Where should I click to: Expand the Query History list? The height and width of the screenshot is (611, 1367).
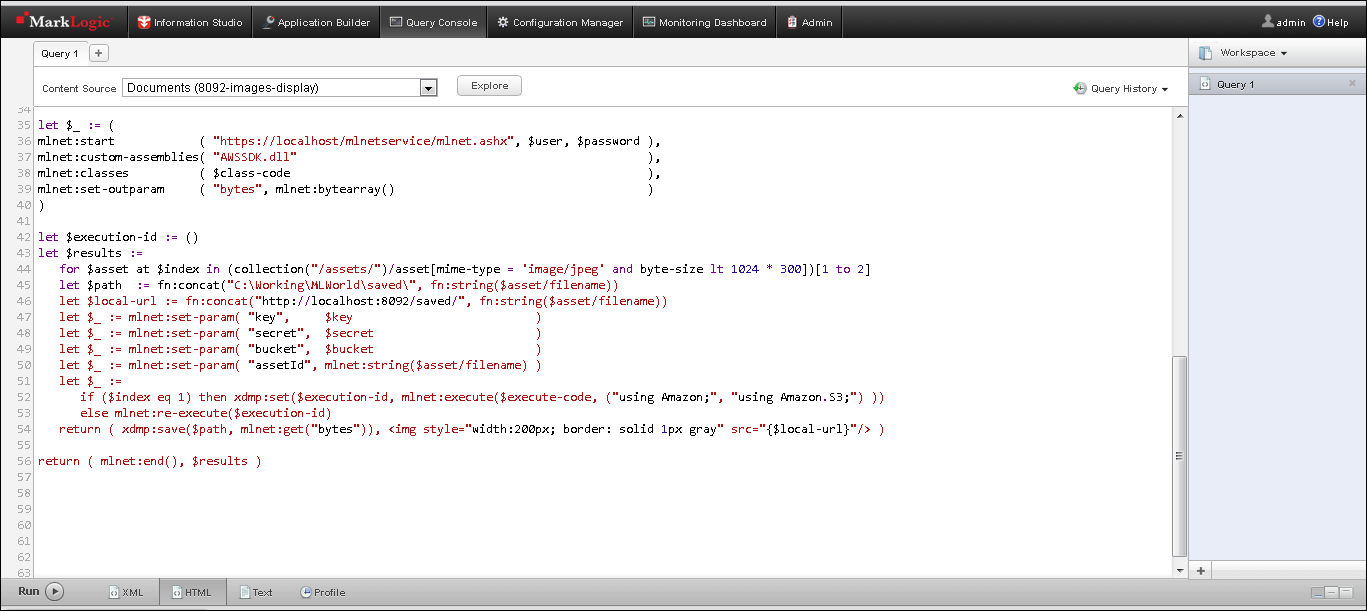[x=1120, y=88]
